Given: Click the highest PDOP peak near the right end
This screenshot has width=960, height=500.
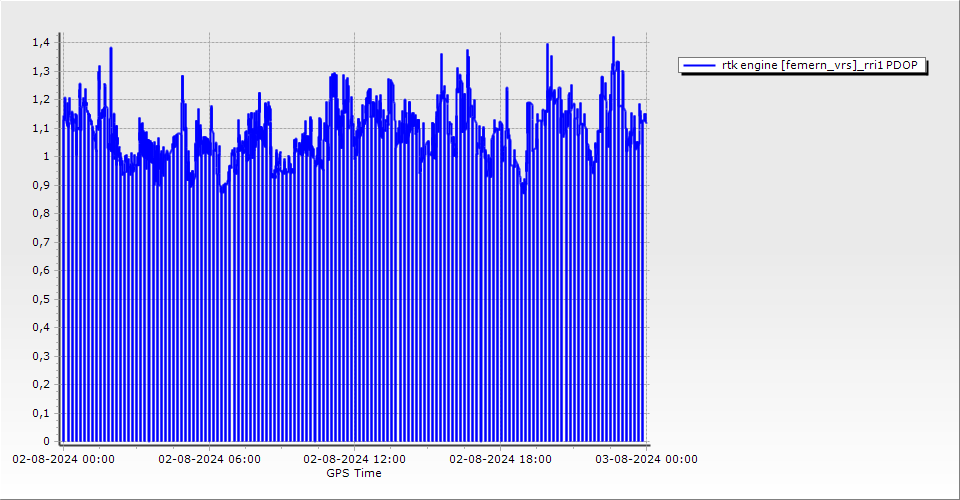Looking at the screenshot, I should [613, 38].
